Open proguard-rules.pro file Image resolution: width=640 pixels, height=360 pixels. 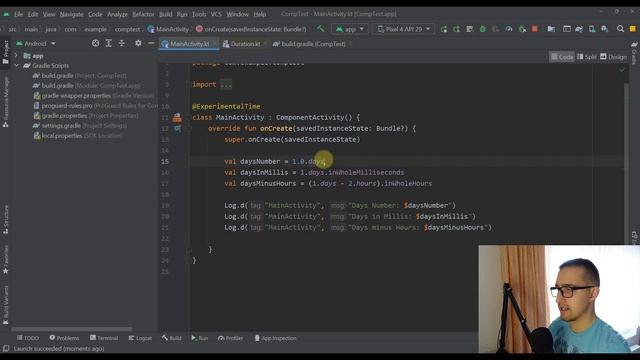(67, 105)
